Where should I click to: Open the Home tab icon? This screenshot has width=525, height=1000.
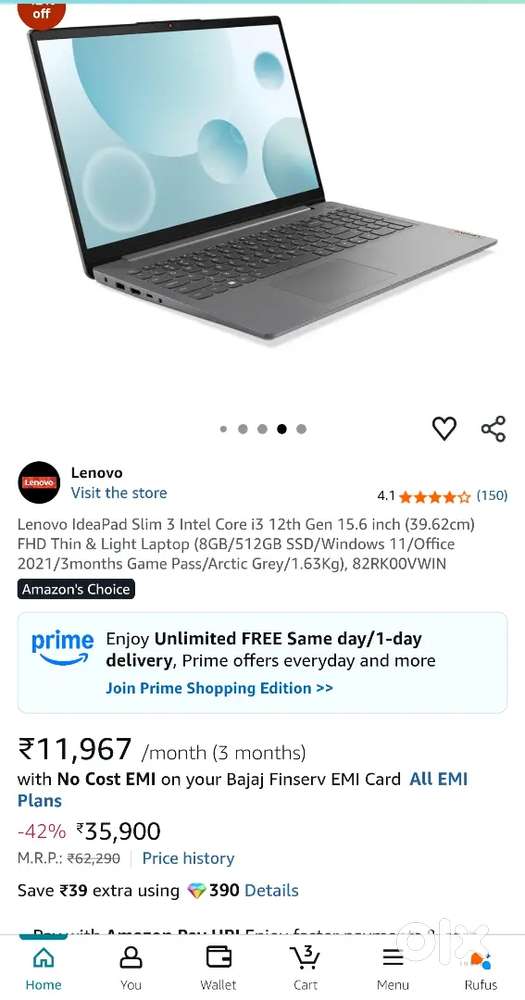[43, 957]
